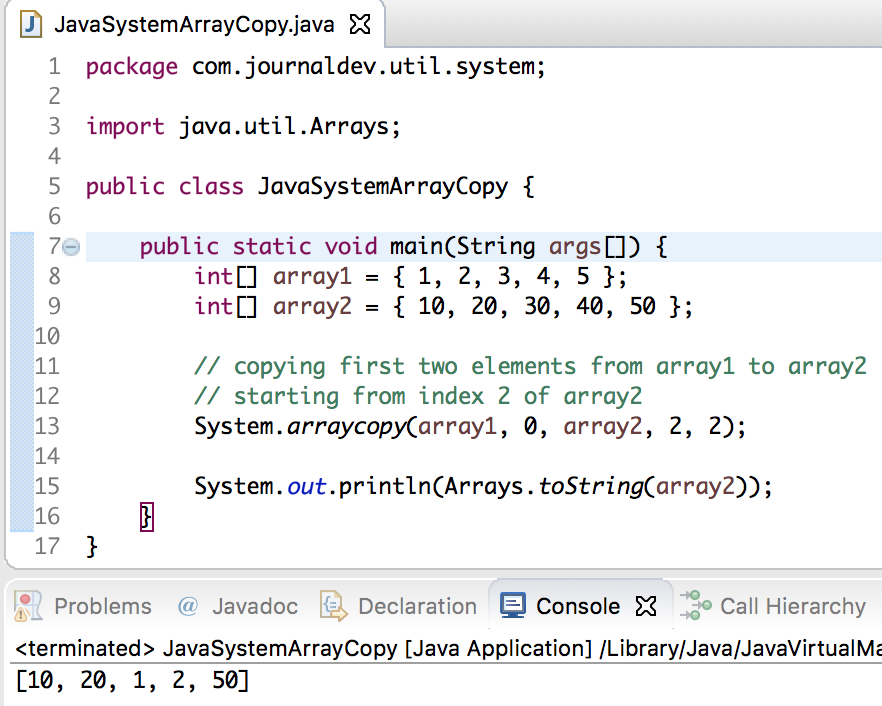Click the class name 'JavaSystemArrayCopy' on line 5
The width and height of the screenshot is (882, 706).
point(382,187)
